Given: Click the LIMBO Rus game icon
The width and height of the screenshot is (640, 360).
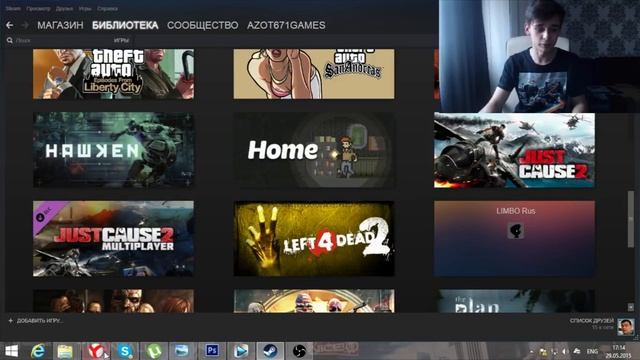Looking at the screenshot, I should pos(516,231).
